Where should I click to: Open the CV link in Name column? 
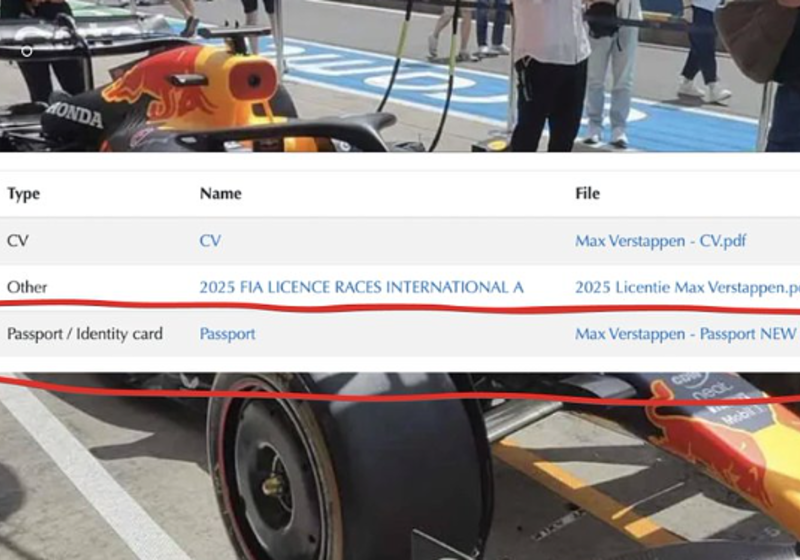coord(210,241)
